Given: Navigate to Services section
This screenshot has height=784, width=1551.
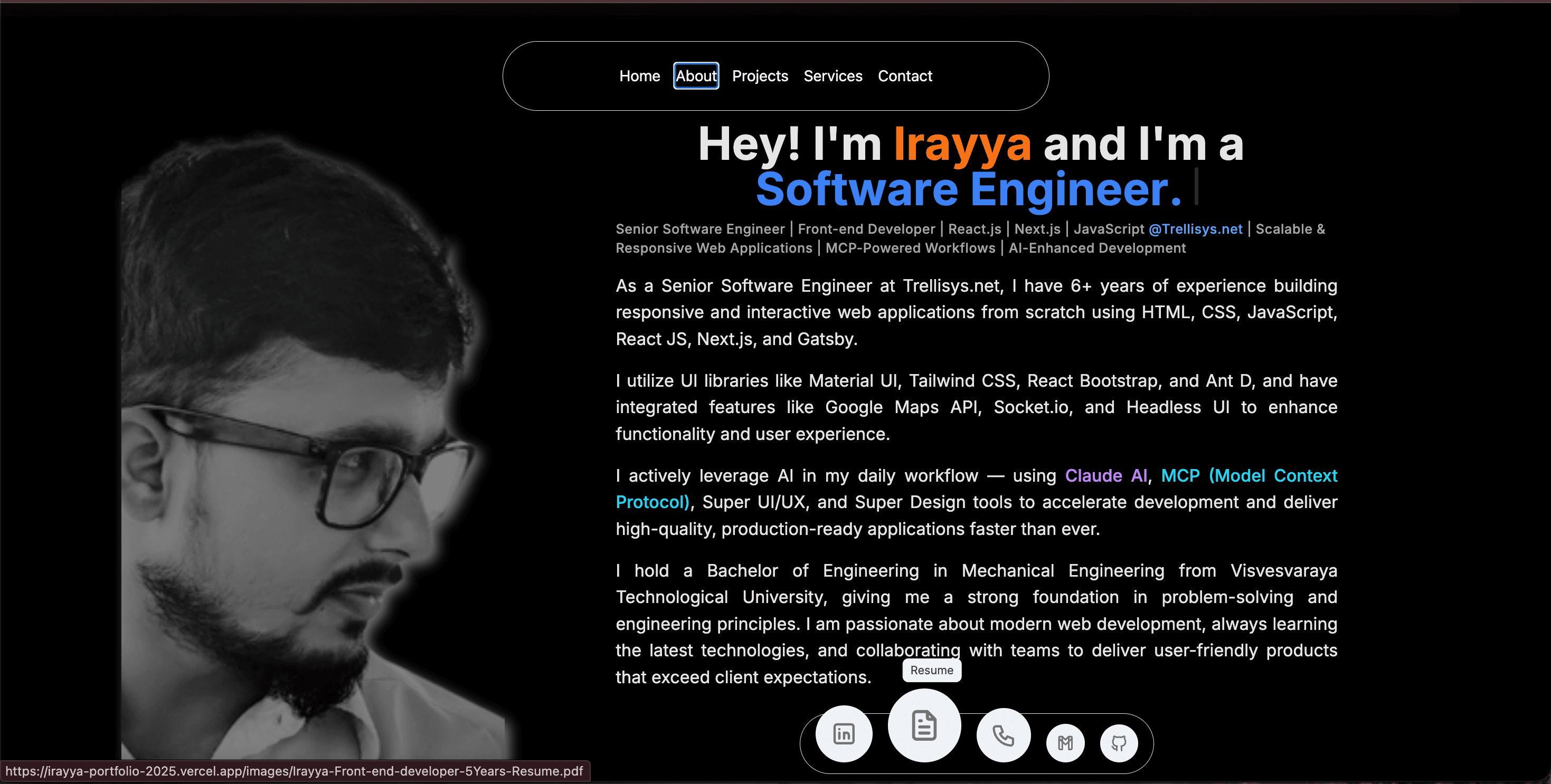Looking at the screenshot, I should [x=833, y=76].
